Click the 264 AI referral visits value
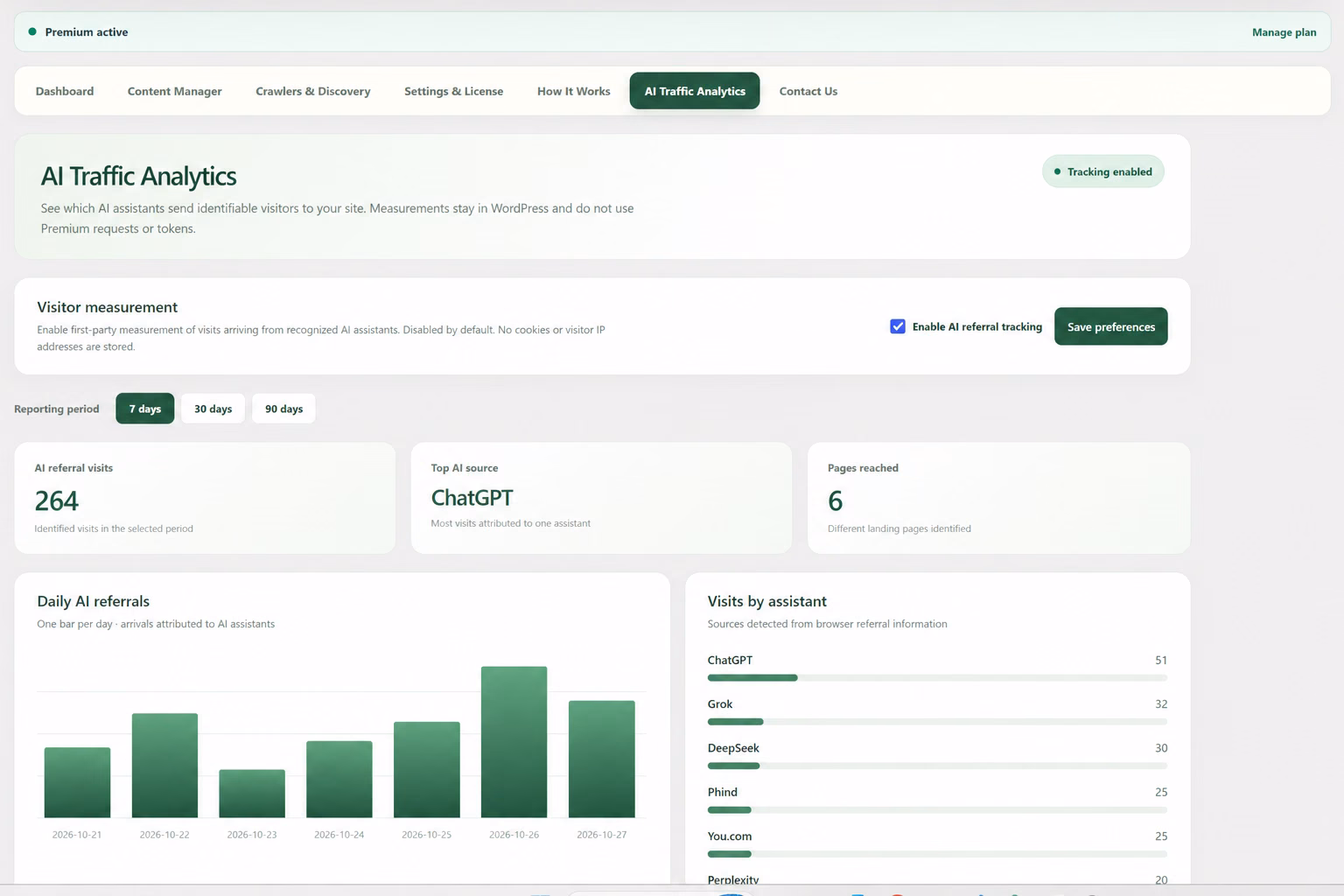Viewport: 1344px width, 896px height. (x=57, y=500)
